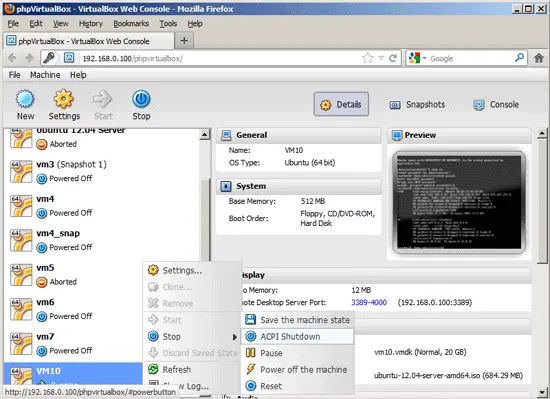Open Settings from the toolbar gear icon
Viewport: 550px width, 399px height.
(x=63, y=99)
